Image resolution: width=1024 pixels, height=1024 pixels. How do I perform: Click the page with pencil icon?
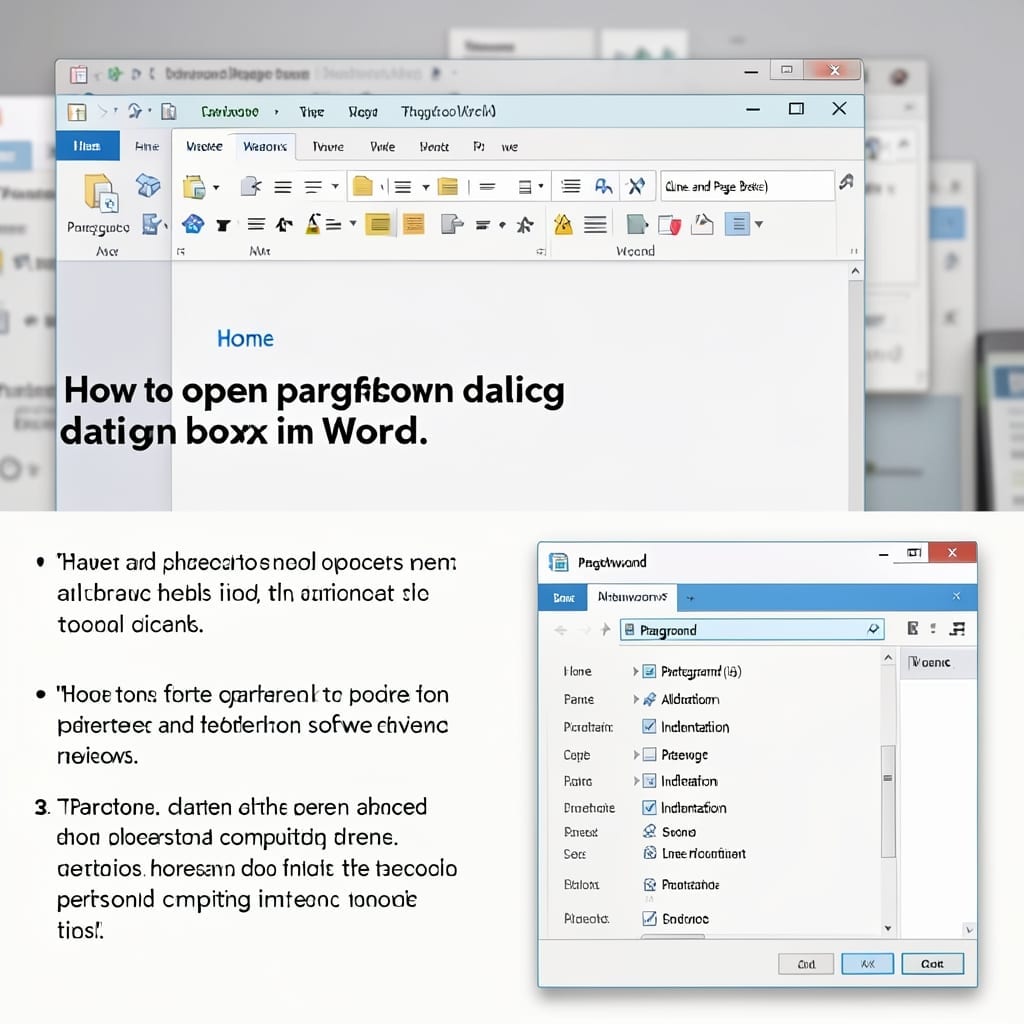click(702, 225)
